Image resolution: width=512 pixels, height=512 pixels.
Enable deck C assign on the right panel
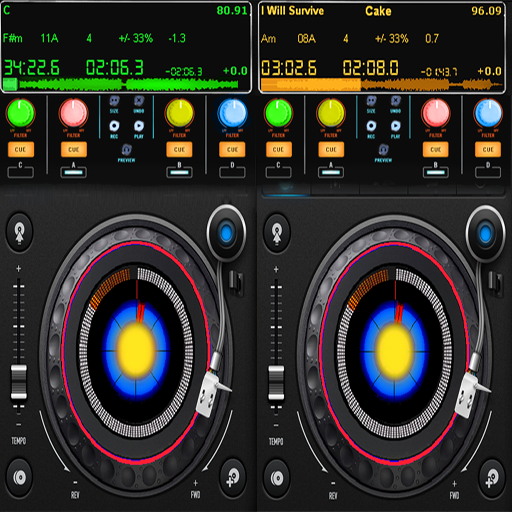(278, 173)
